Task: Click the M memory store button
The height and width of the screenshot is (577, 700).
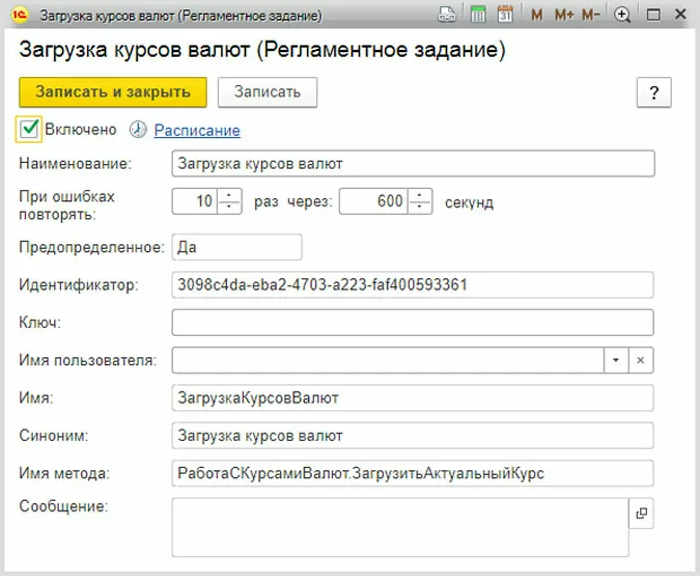Action: [x=538, y=15]
